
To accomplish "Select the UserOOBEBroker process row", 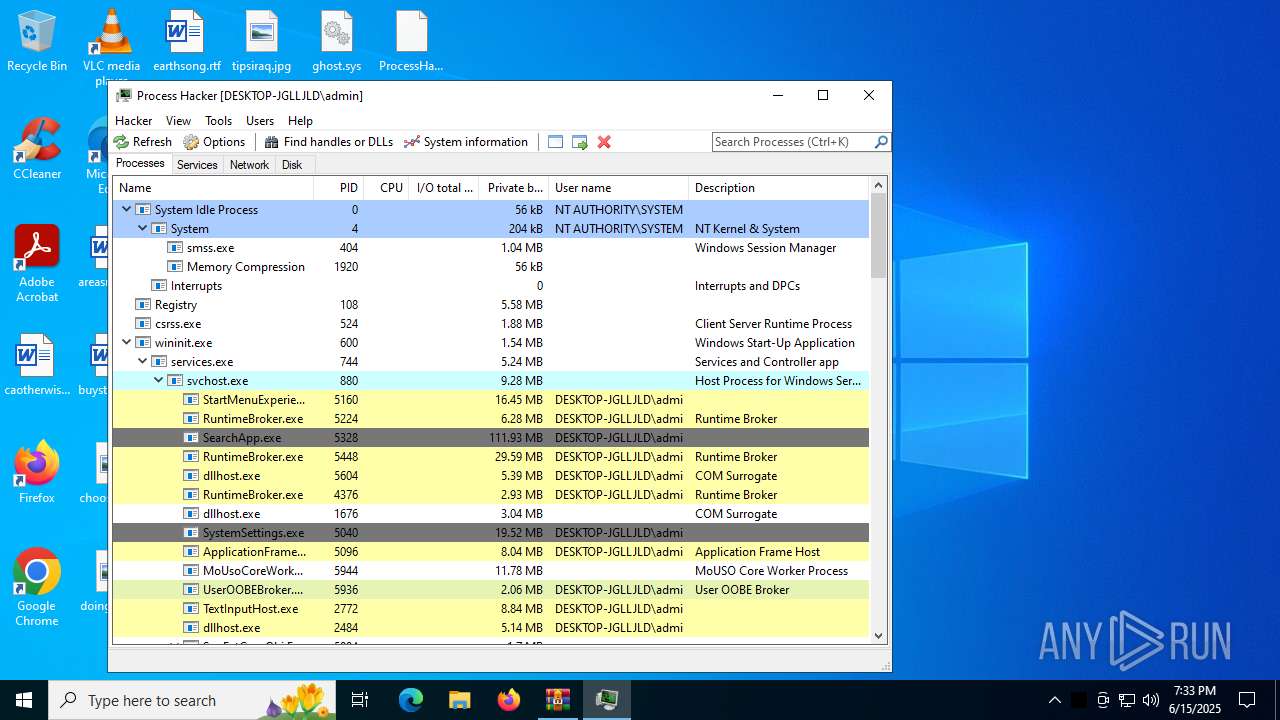I will coord(491,590).
